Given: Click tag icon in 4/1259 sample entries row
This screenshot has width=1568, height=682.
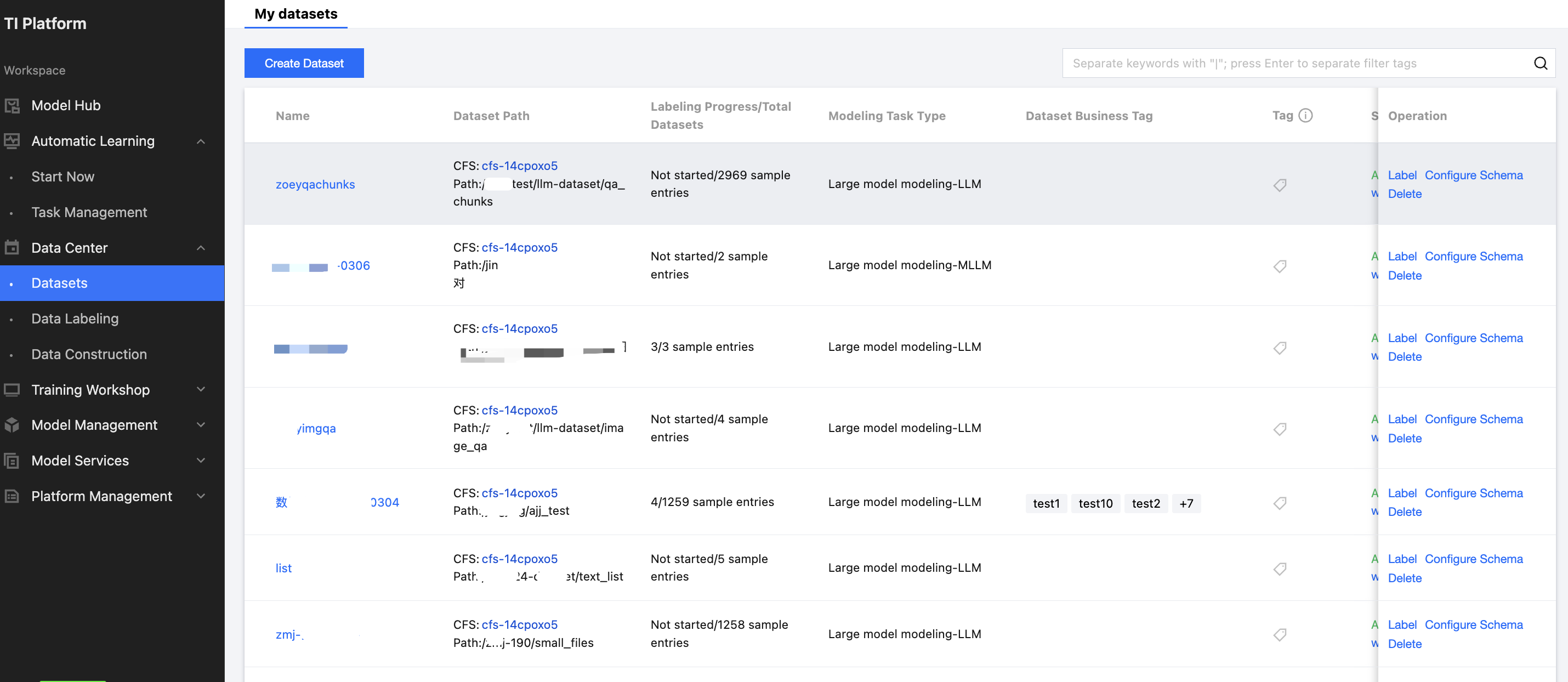Looking at the screenshot, I should [x=1280, y=503].
